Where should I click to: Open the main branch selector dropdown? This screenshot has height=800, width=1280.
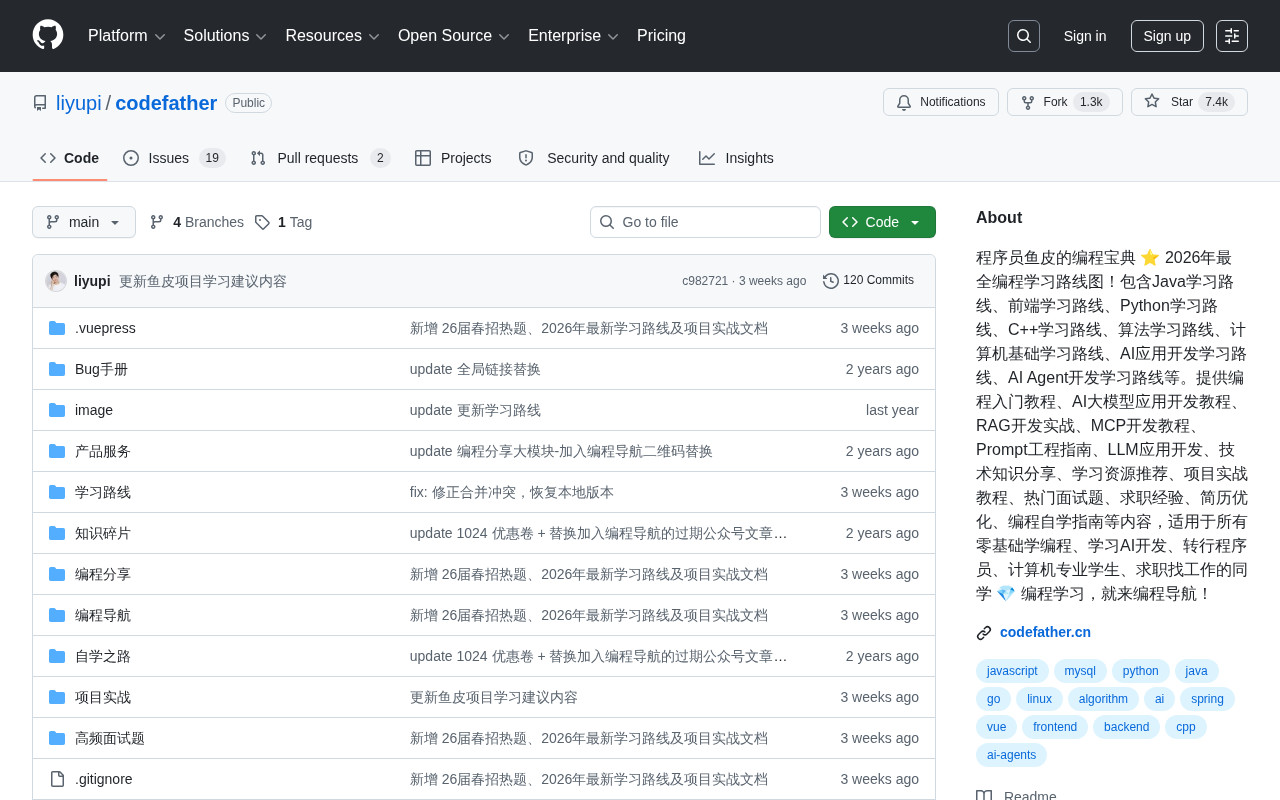(x=84, y=222)
